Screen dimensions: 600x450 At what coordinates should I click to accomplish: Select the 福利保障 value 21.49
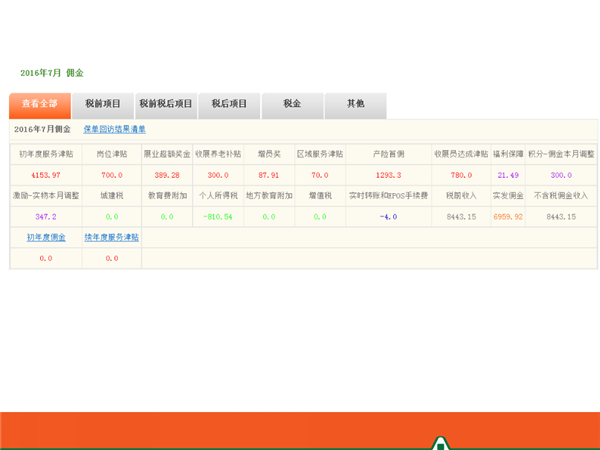[x=507, y=175]
